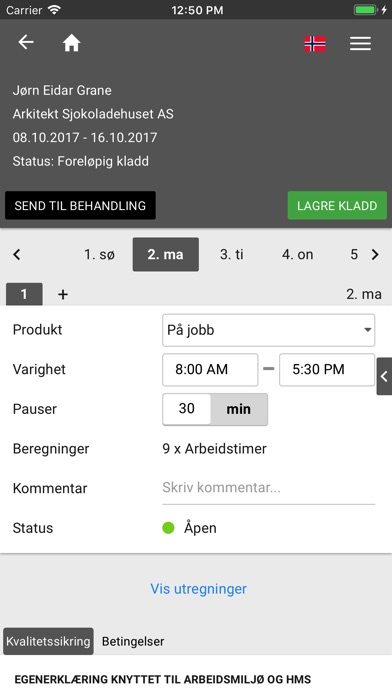This screenshot has width=392, height=696.
Task: Click the date range 08.10.2017 - 16.10.2017
Action: [x=85, y=138]
